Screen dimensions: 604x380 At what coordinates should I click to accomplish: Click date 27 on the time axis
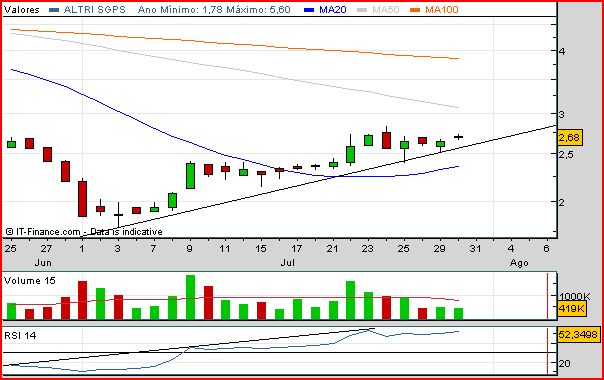[x=46, y=249]
